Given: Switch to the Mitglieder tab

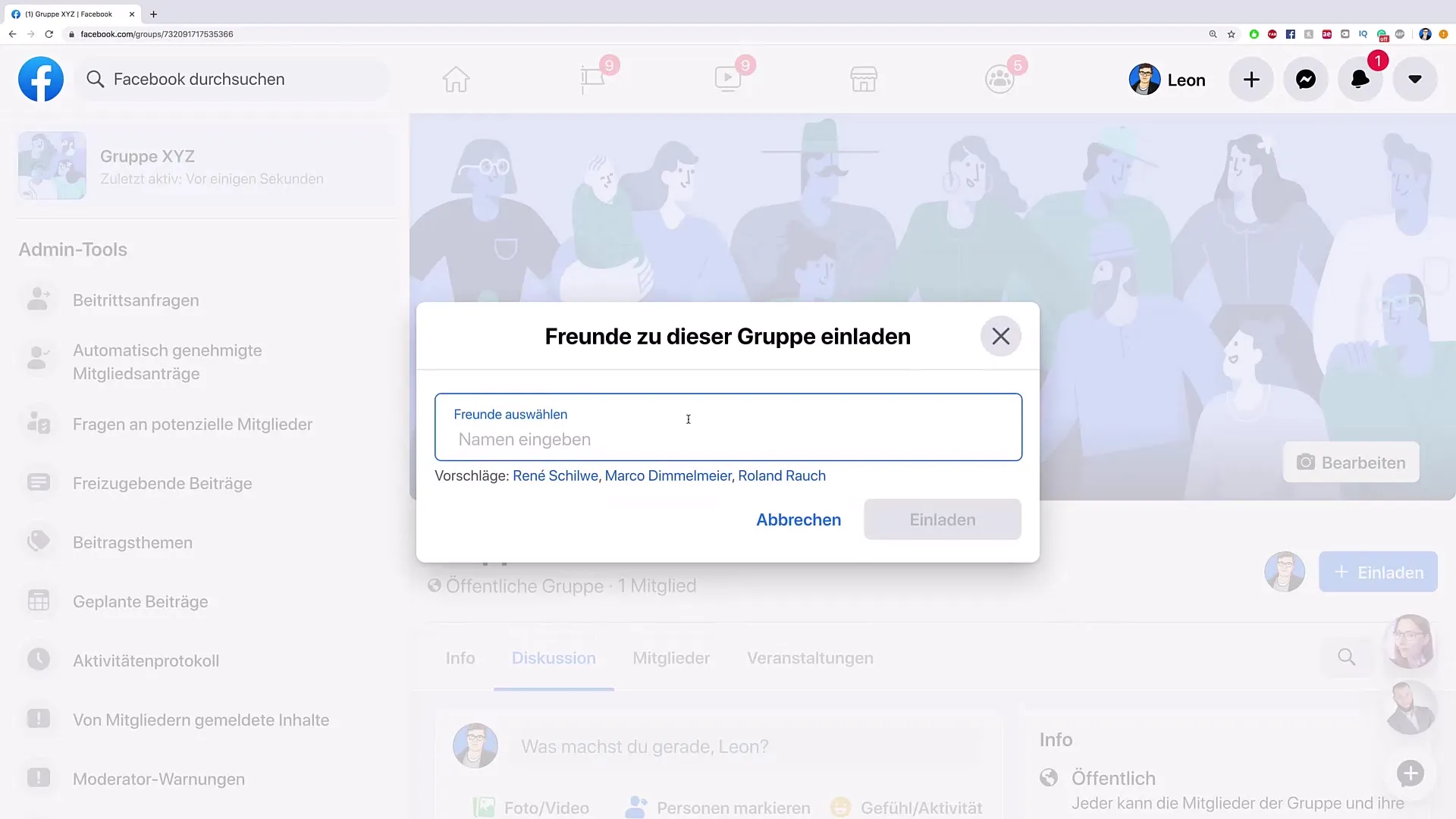Looking at the screenshot, I should [x=671, y=658].
